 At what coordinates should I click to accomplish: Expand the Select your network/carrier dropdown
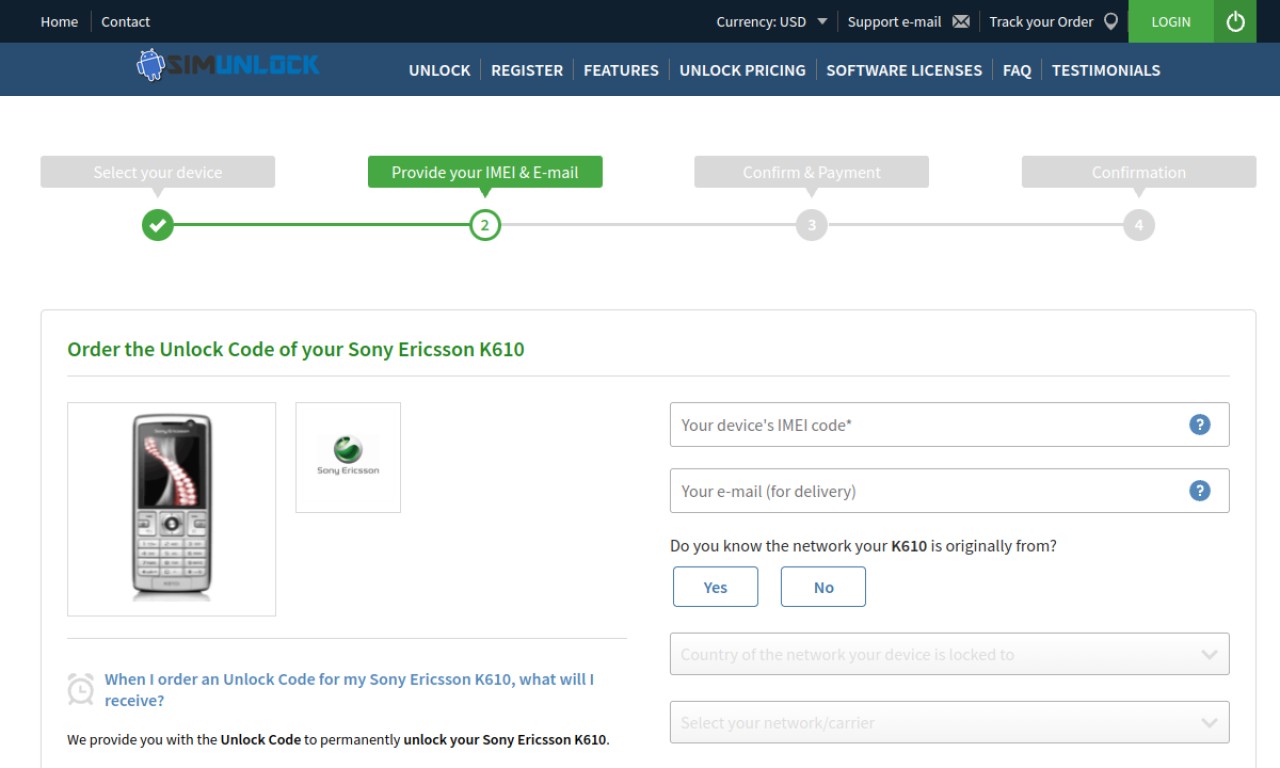tap(949, 722)
